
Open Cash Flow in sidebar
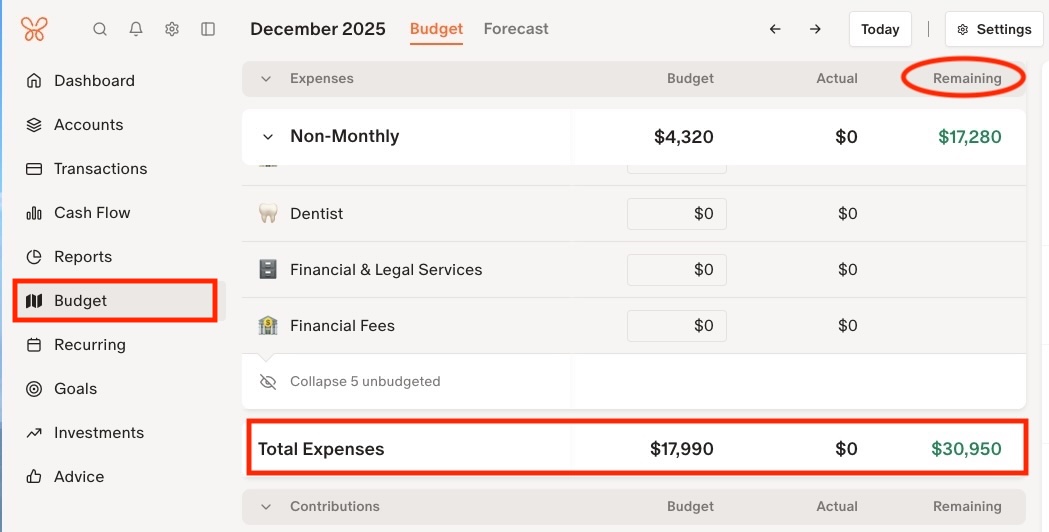pos(92,212)
